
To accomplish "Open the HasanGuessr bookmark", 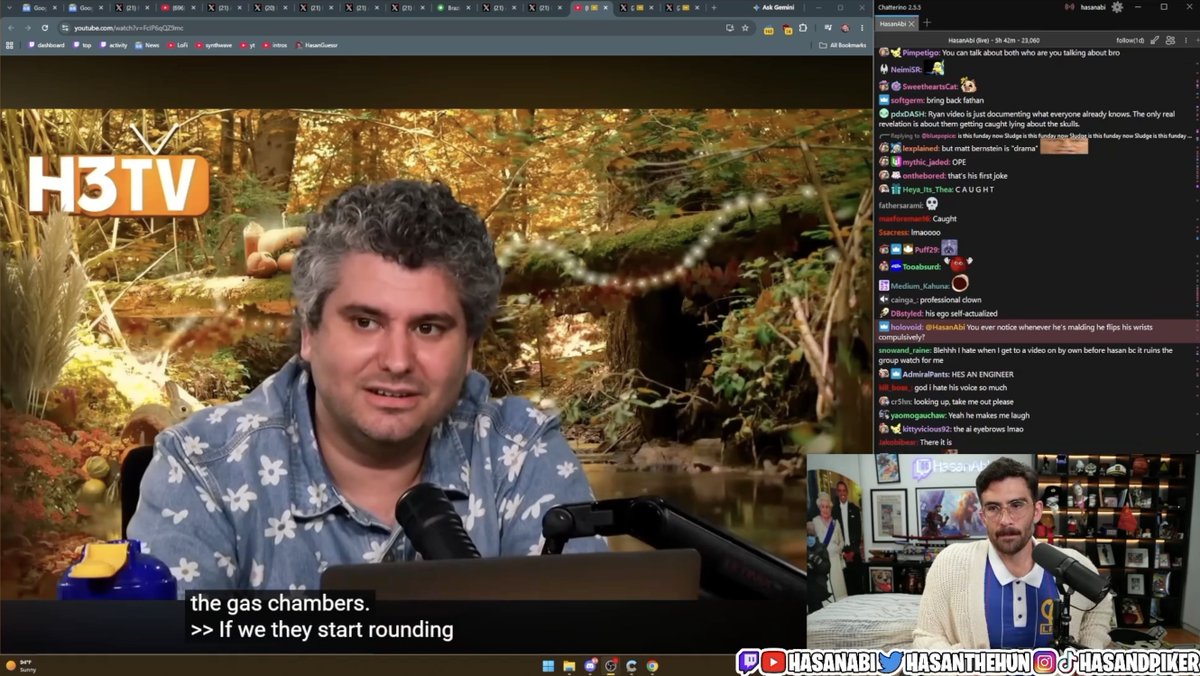I will coord(316,45).
